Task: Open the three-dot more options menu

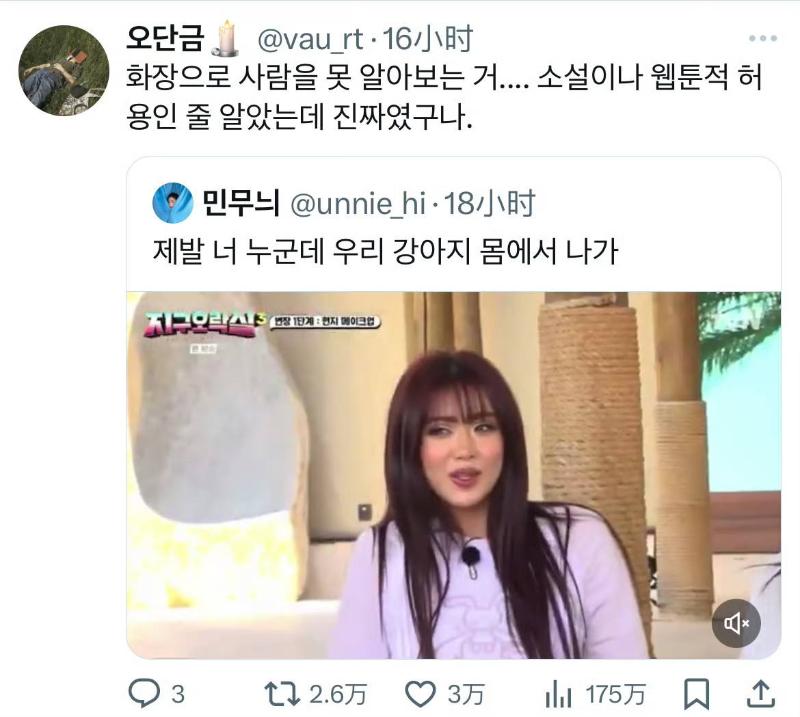Action: point(763,38)
